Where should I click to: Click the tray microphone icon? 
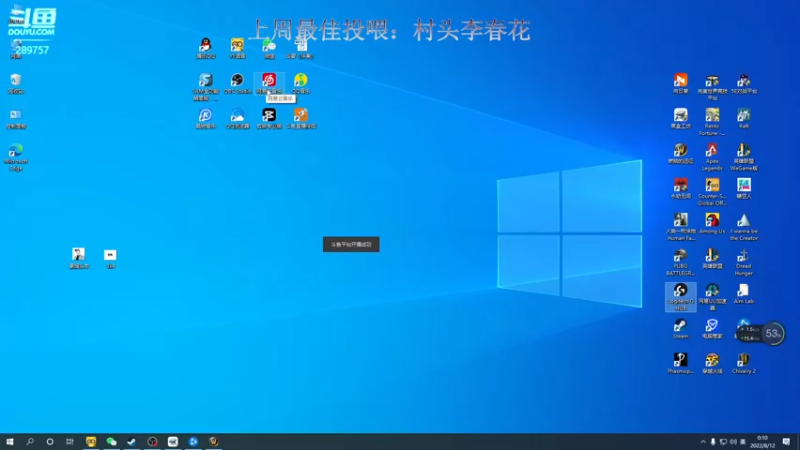click(713, 442)
